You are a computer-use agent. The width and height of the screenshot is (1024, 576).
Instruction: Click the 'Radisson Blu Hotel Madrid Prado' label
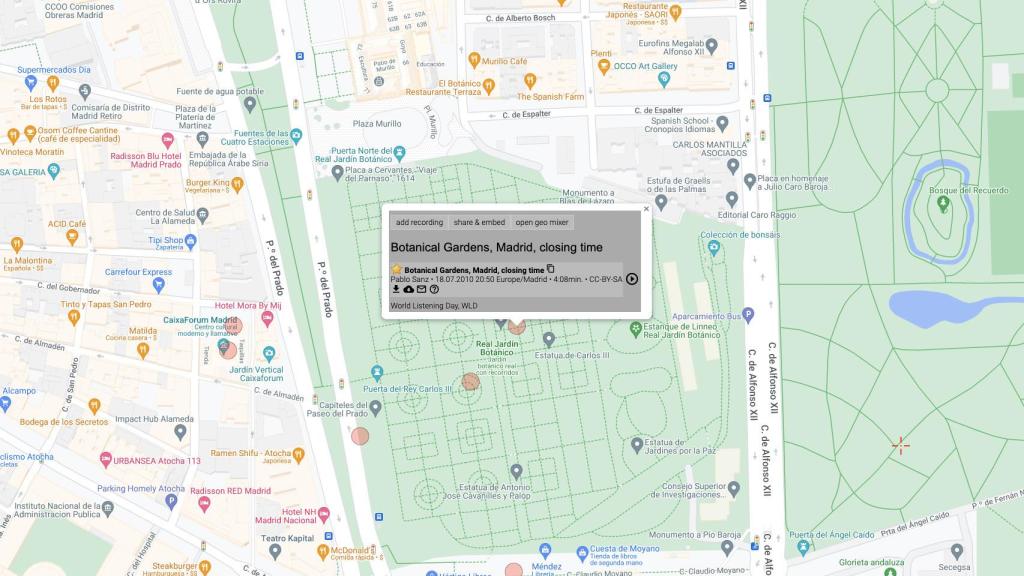click(x=146, y=160)
